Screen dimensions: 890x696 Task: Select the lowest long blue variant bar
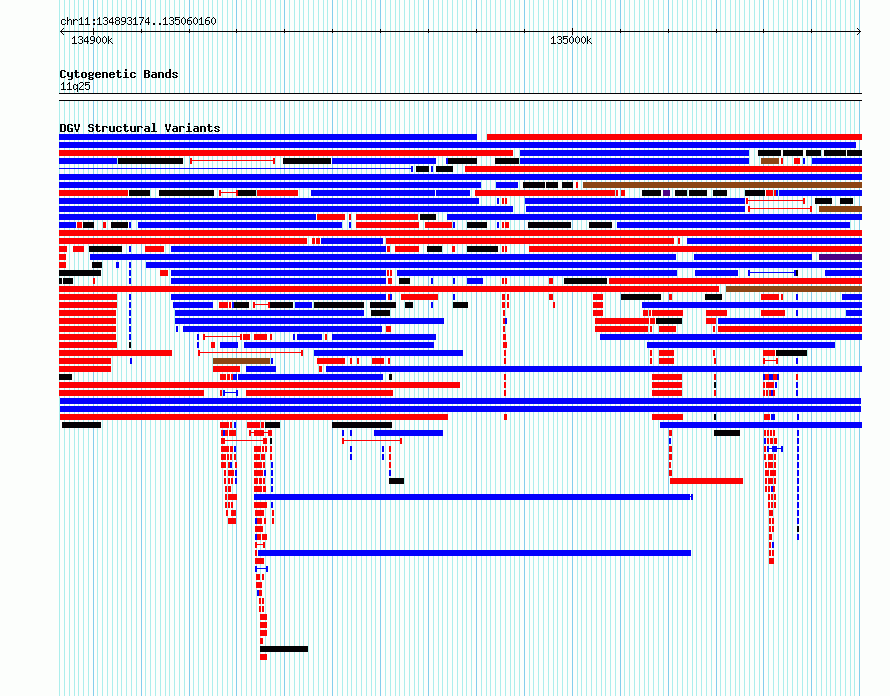tap(474, 553)
